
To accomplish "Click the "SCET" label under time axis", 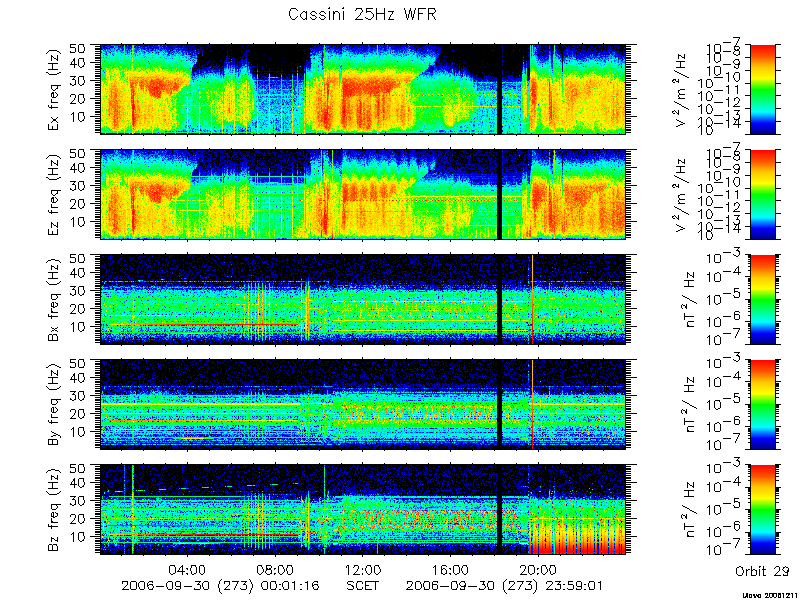I will point(363,585).
